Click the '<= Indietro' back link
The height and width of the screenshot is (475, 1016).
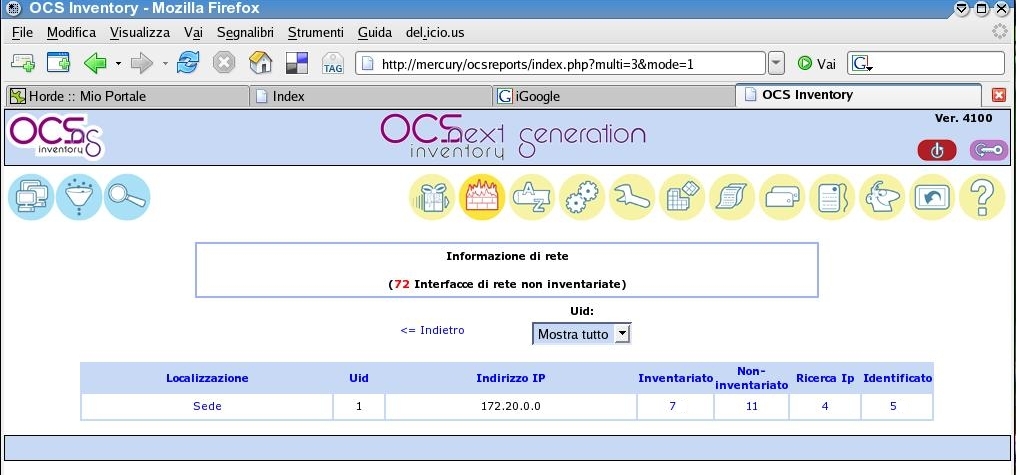click(x=432, y=330)
